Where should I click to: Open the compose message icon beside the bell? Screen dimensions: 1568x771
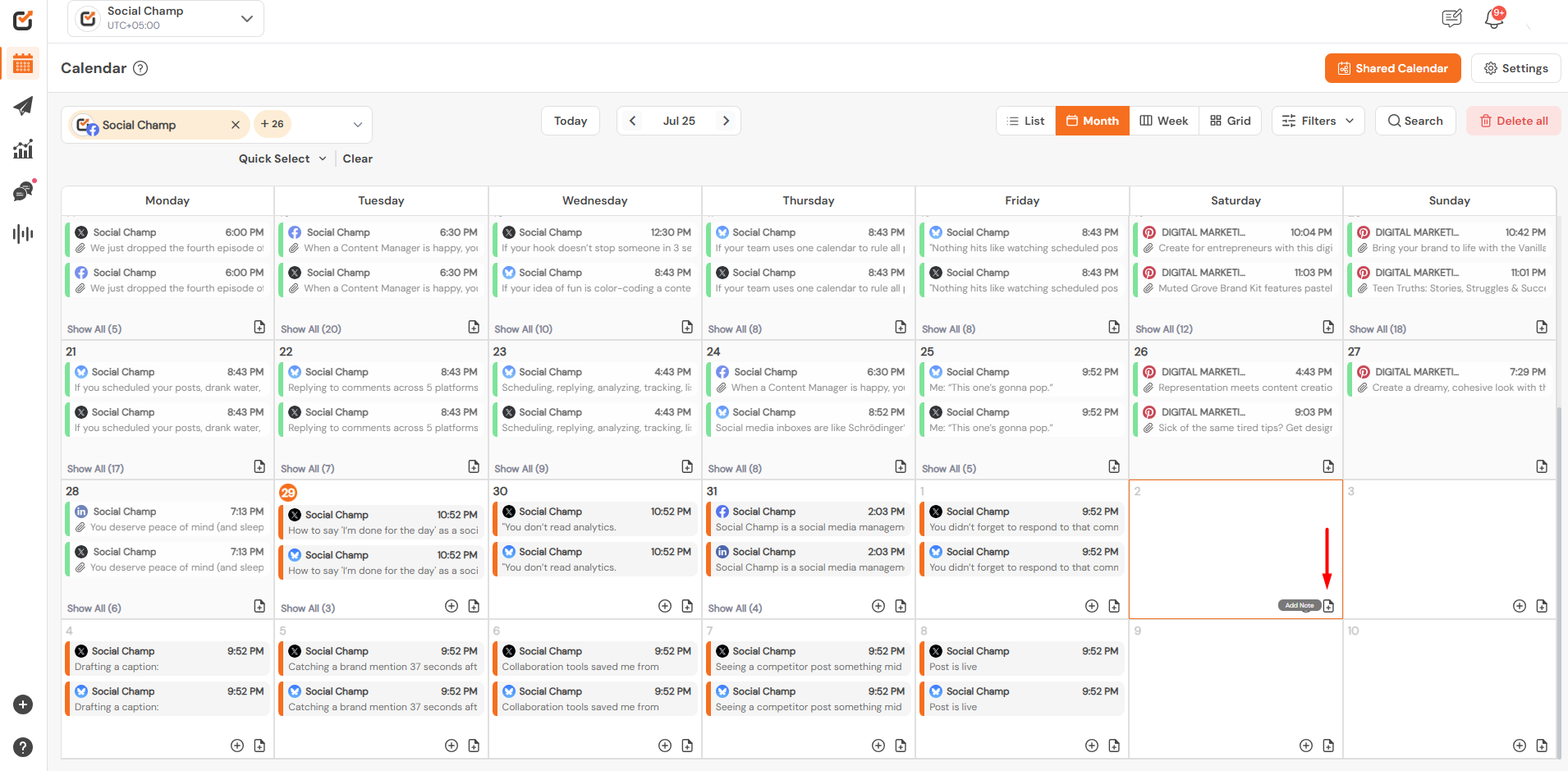pyautogui.click(x=1451, y=18)
